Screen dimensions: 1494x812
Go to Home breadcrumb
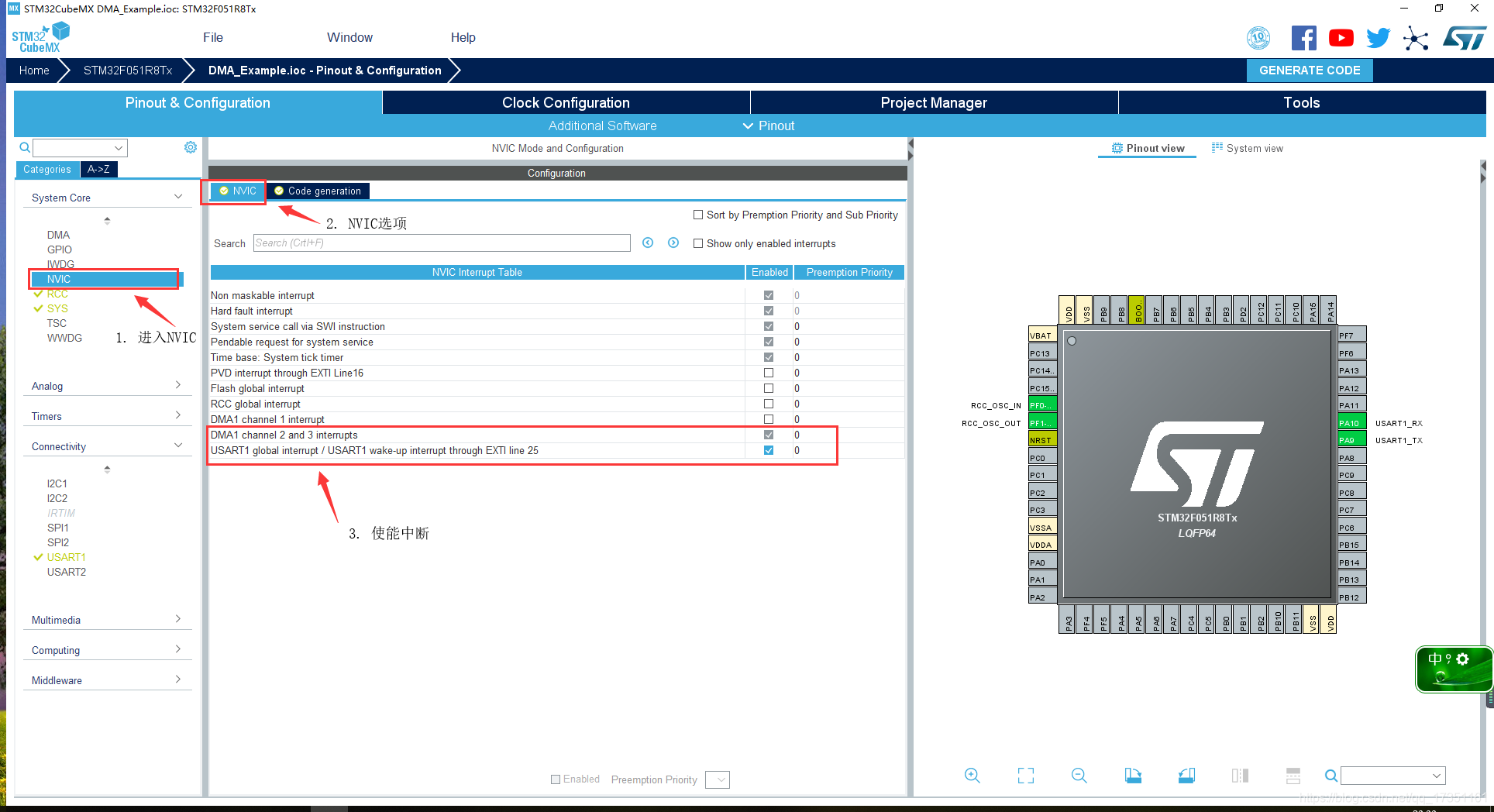coord(34,70)
